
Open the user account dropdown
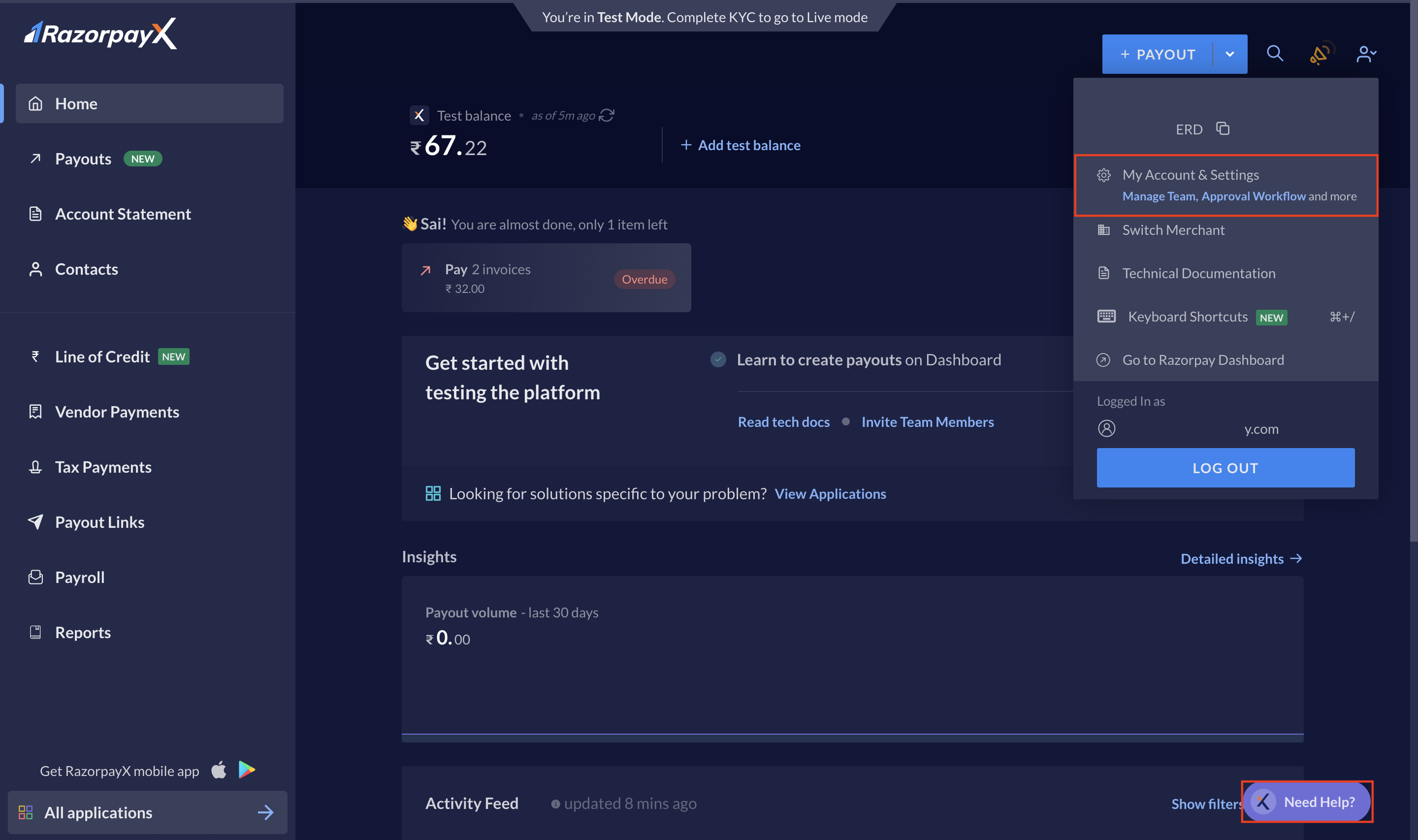pos(1366,54)
